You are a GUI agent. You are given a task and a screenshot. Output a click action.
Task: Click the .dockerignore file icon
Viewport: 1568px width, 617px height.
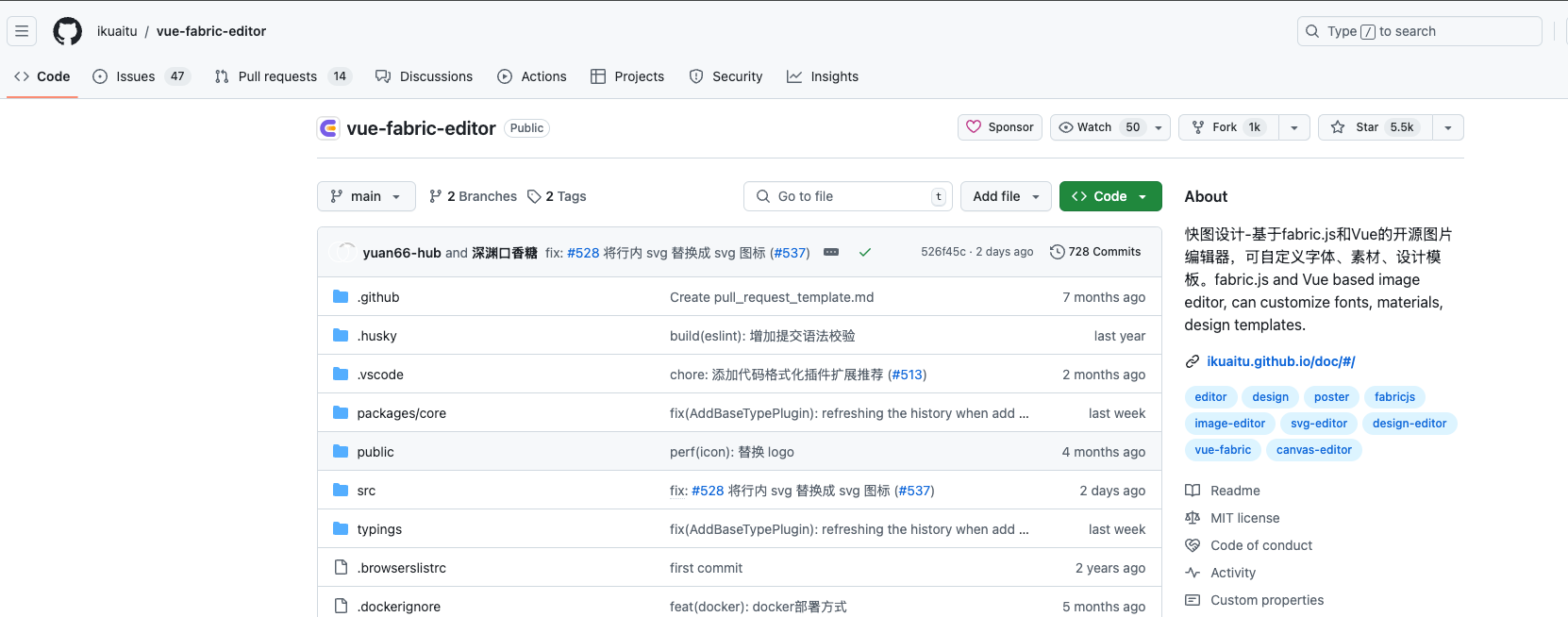(341, 607)
